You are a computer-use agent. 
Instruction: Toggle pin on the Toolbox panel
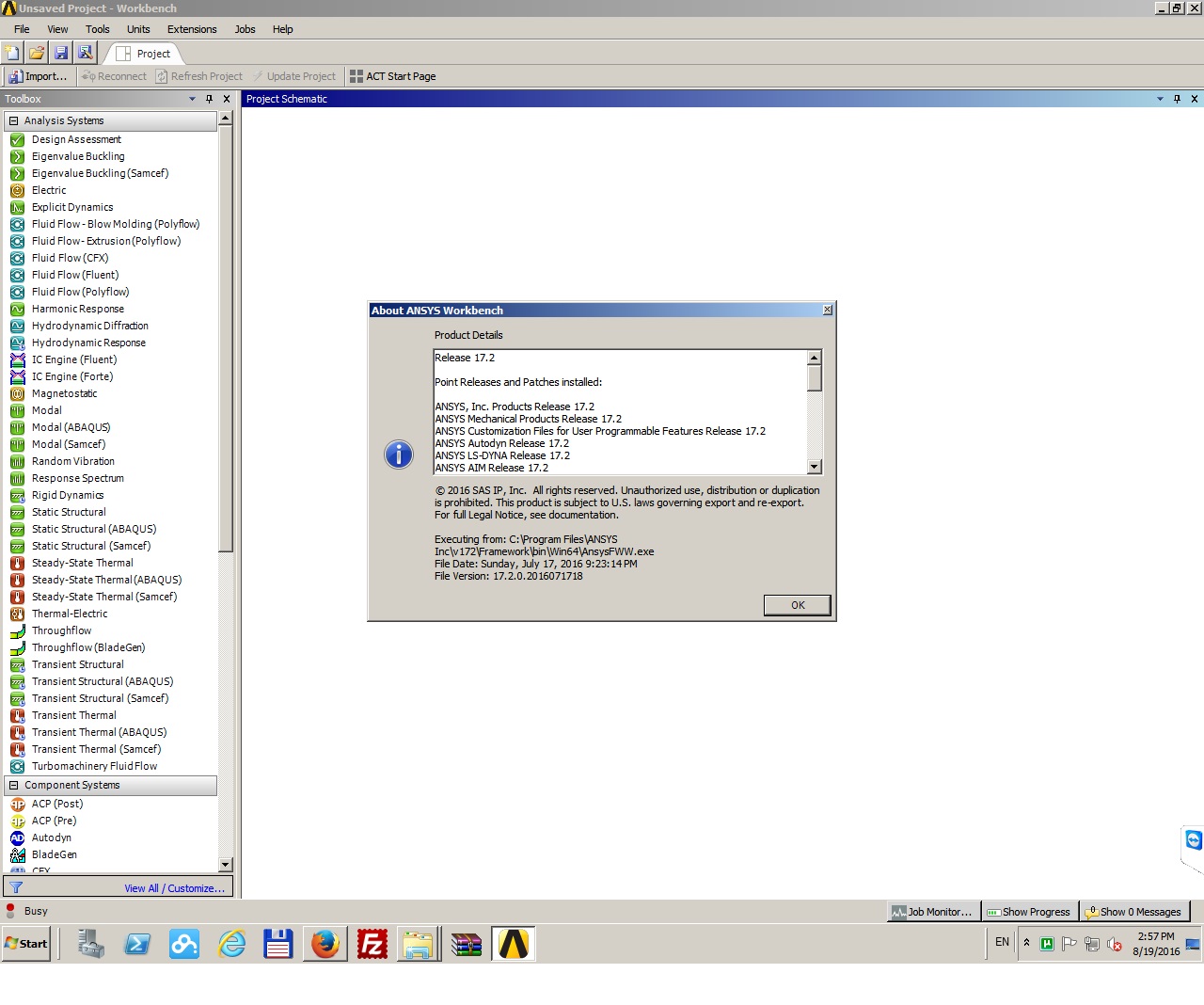click(x=209, y=99)
